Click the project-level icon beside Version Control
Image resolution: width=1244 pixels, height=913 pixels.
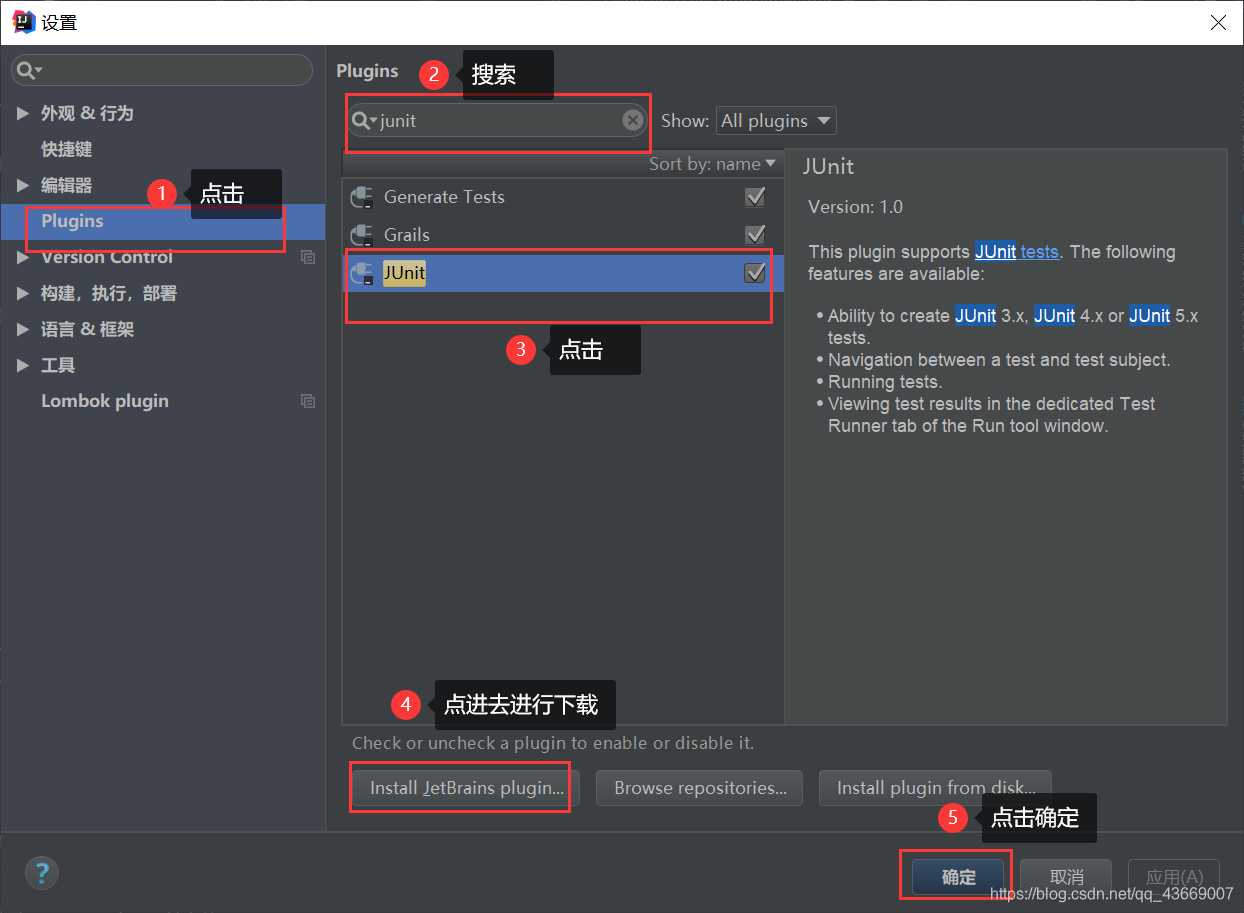coord(308,257)
